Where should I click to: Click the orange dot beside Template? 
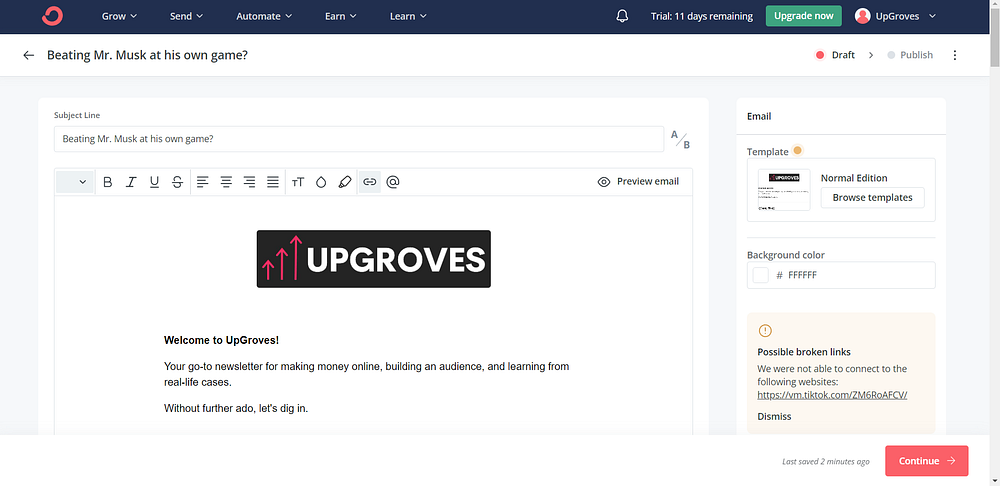[x=797, y=151]
